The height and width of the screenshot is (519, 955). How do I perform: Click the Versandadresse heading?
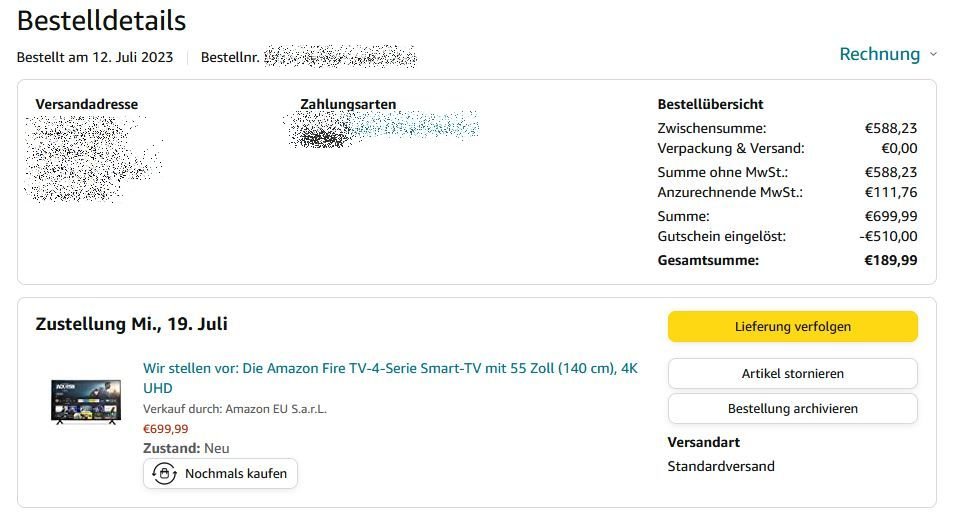(87, 104)
